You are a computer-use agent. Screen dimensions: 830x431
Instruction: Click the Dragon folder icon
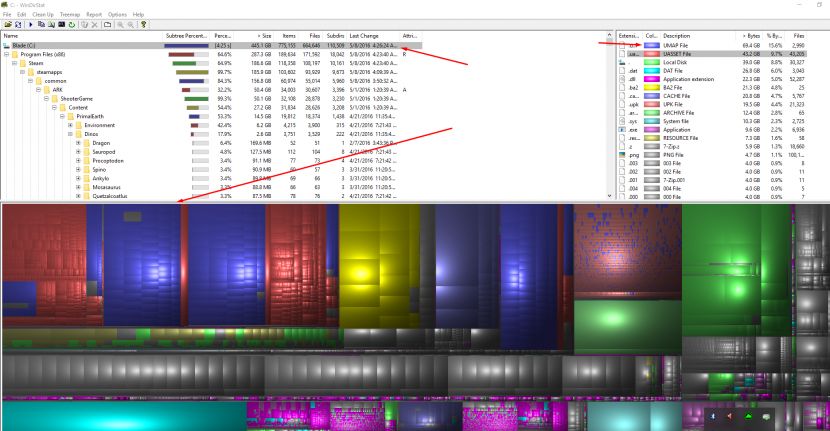[87, 143]
